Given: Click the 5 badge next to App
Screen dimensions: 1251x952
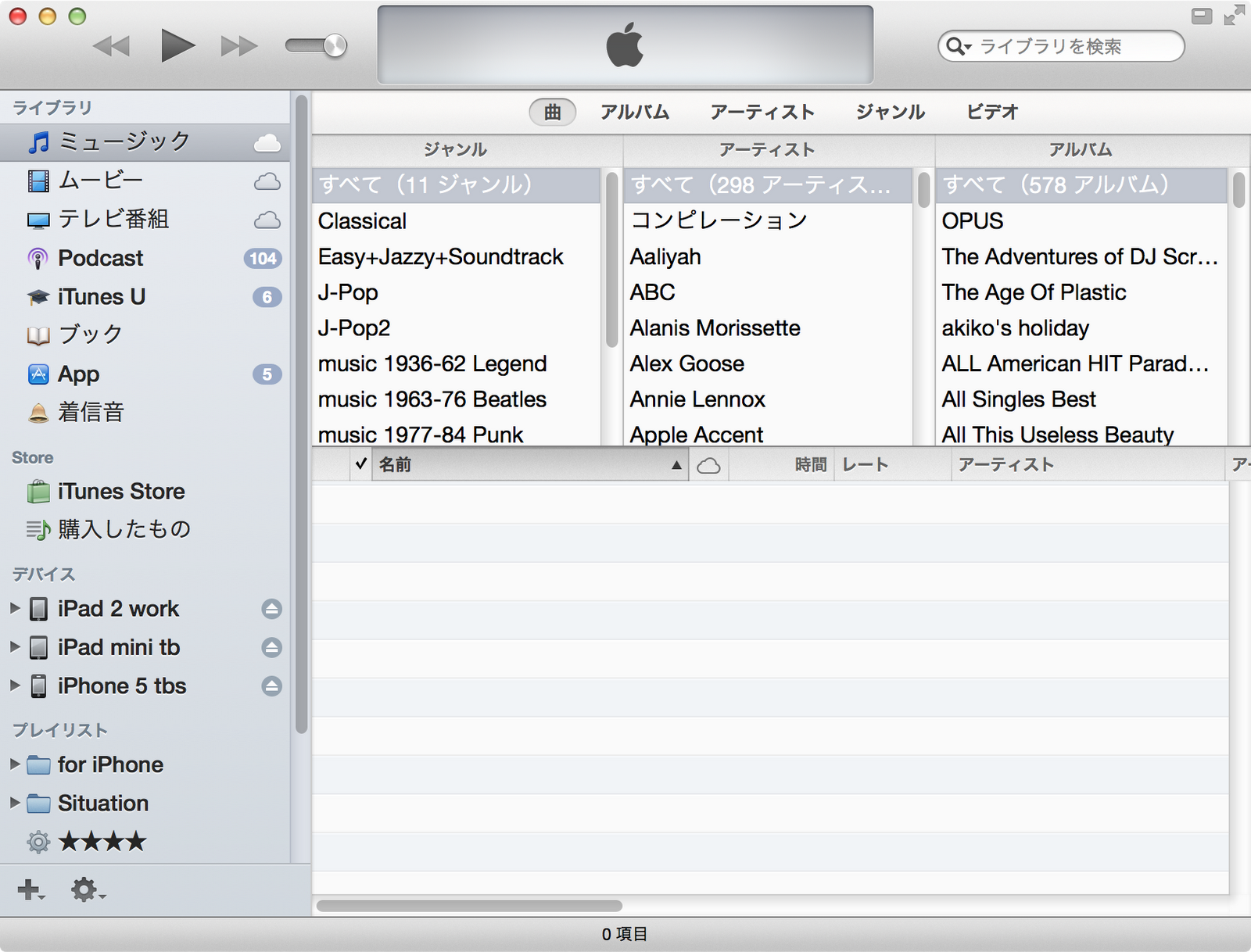Looking at the screenshot, I should pyautogui.click(x=267, y=374).
